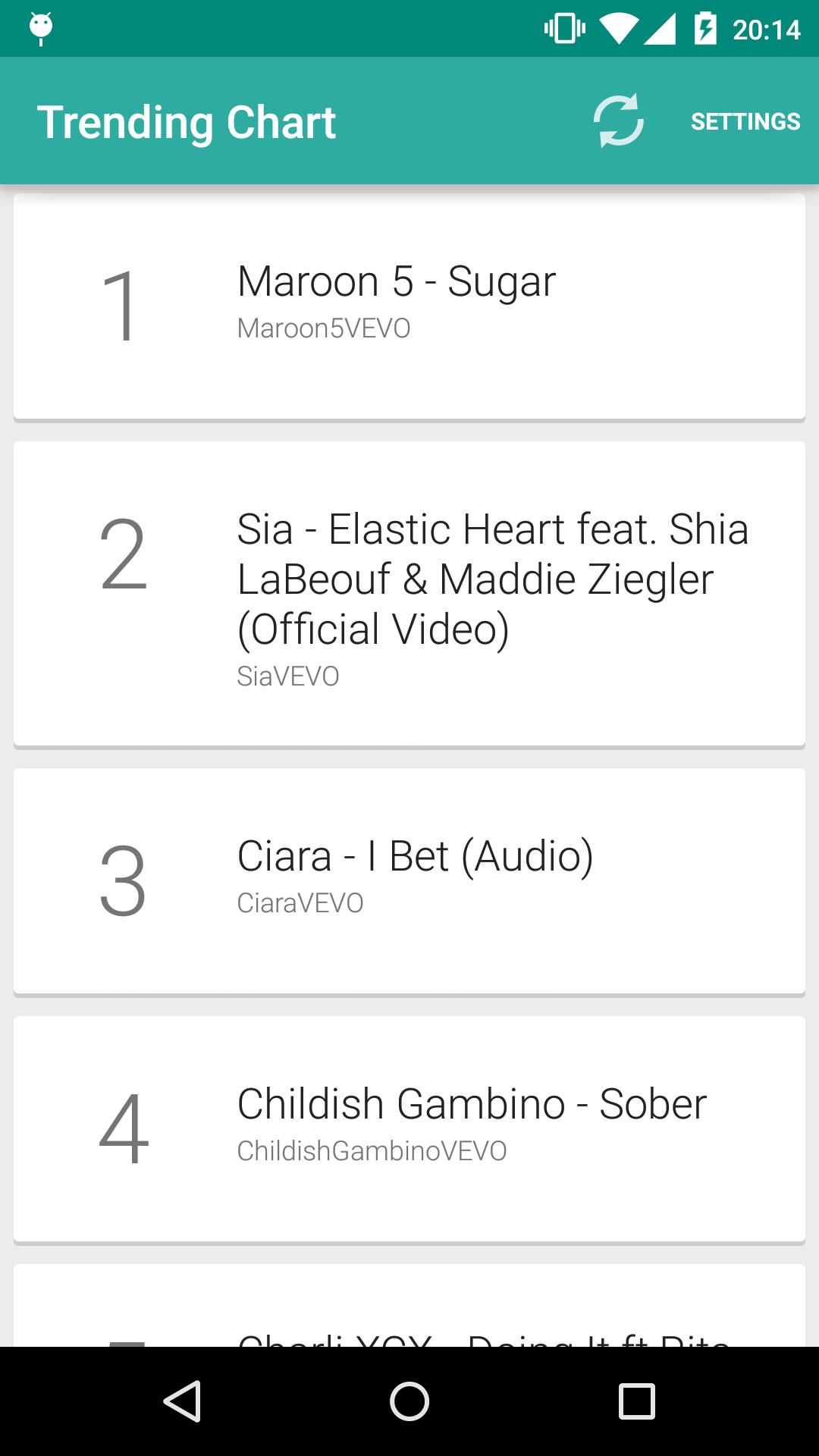Select Ciara - I Bet (Audio)

[409, 880]
